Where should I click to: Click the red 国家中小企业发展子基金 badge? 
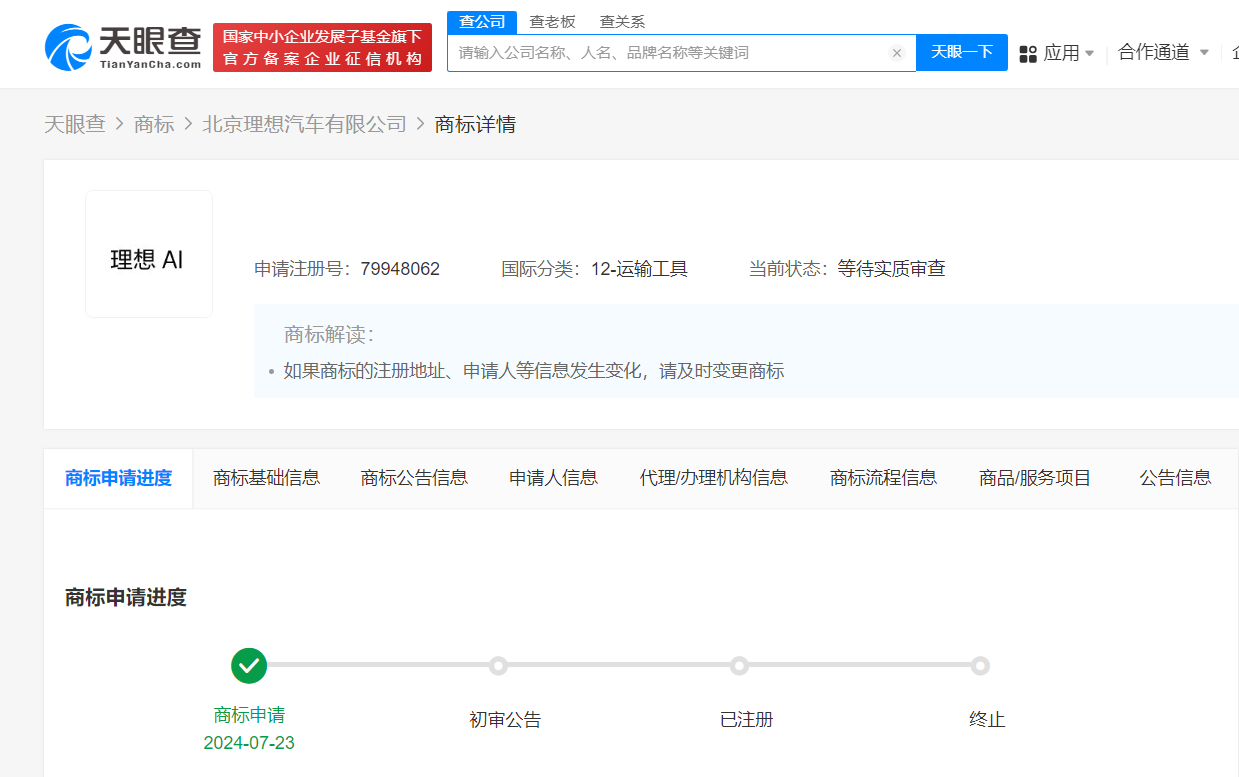tap(321, 46)
